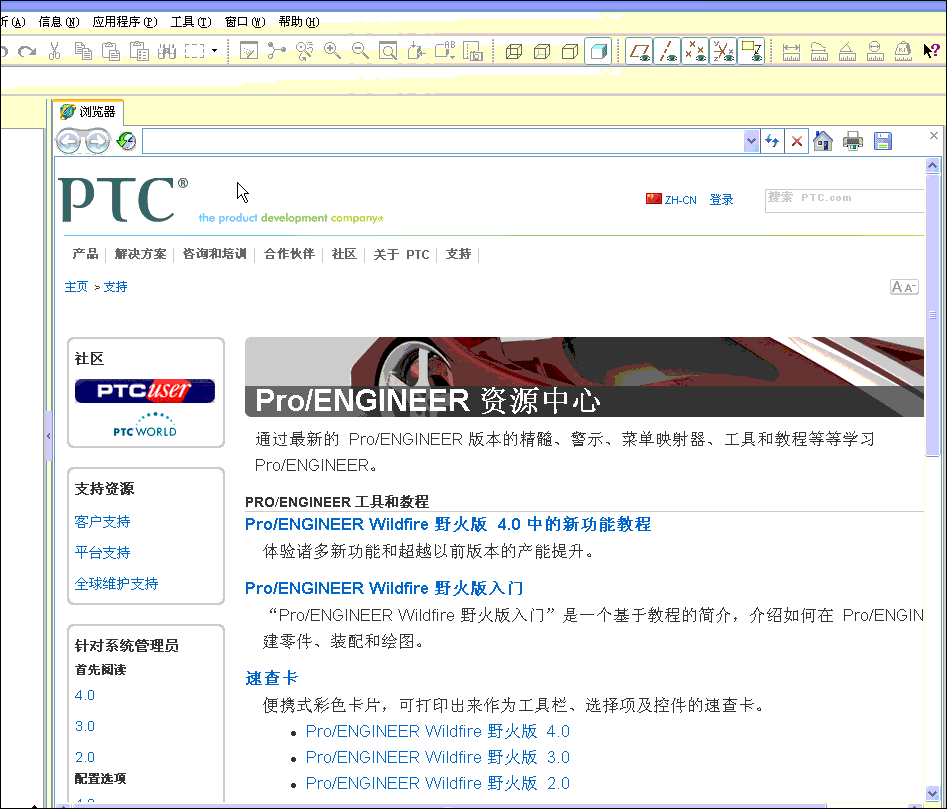This screenshot has width=947, height=809.
Task: Switch to Hidden Line display
Action: 542,51
